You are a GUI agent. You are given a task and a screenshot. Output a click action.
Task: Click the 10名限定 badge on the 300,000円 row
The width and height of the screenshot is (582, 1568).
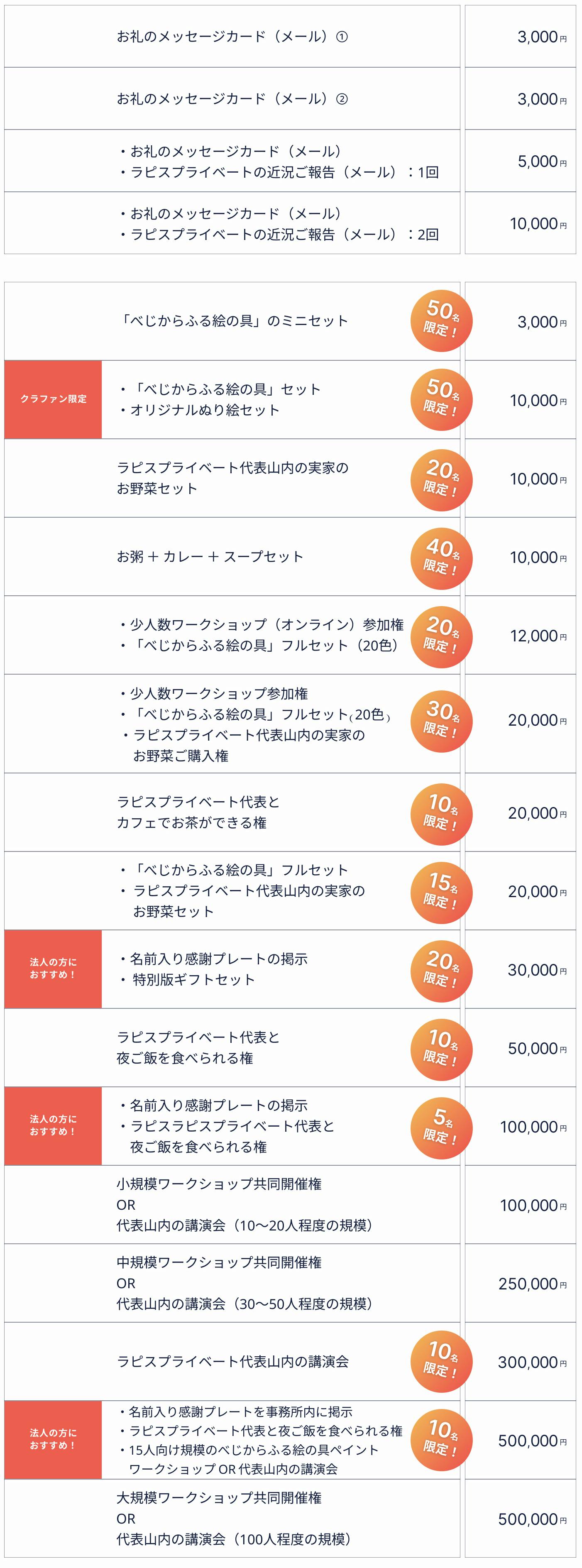click(x=441, y=1361)
